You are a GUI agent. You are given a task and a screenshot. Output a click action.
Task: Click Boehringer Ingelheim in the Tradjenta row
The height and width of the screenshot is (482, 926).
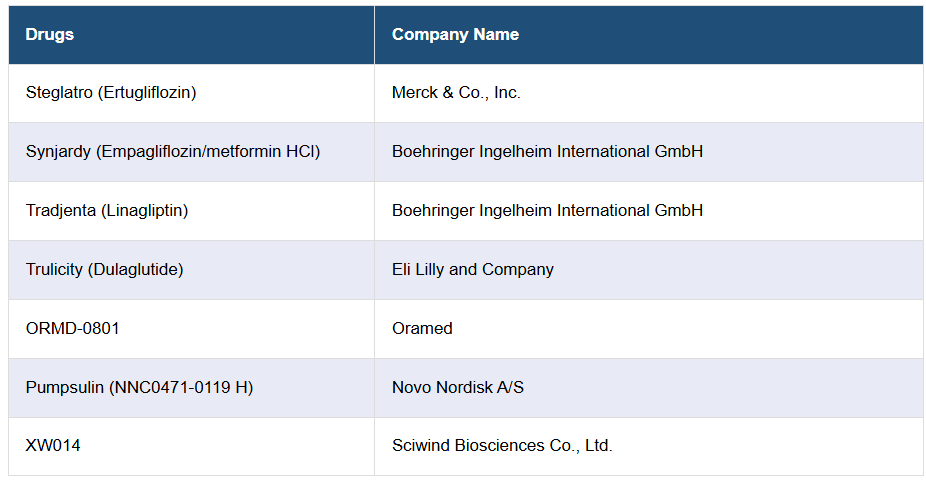(x=547, y=211)
